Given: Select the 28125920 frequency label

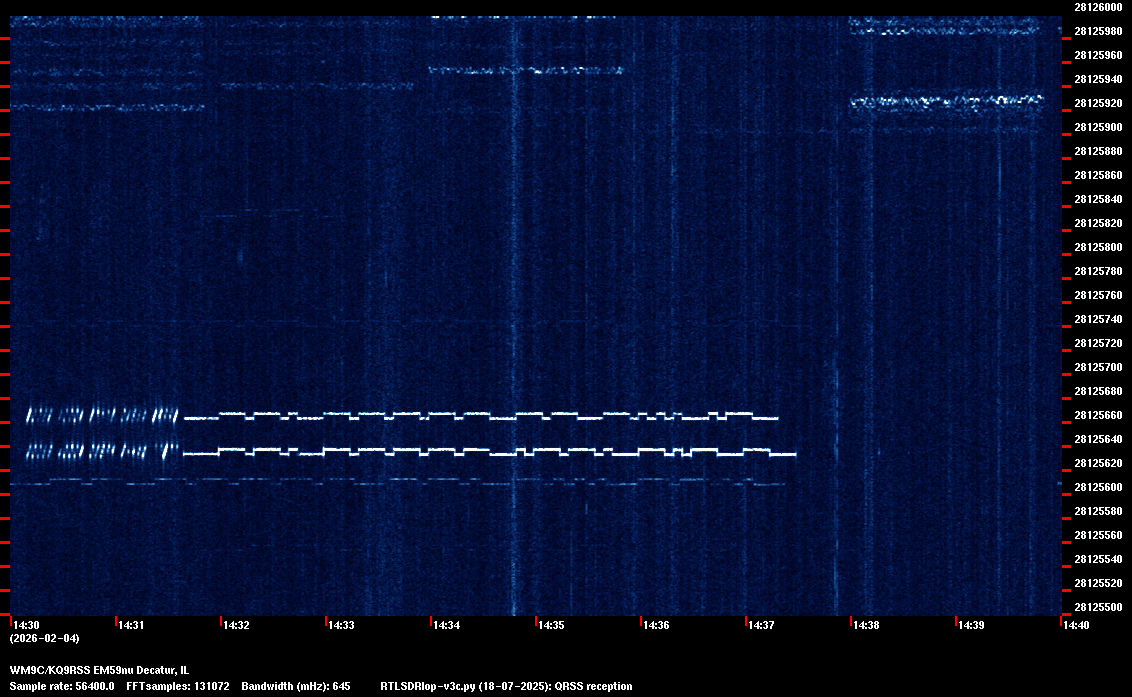Looking at the screenshot, I should click(1097, 103).
